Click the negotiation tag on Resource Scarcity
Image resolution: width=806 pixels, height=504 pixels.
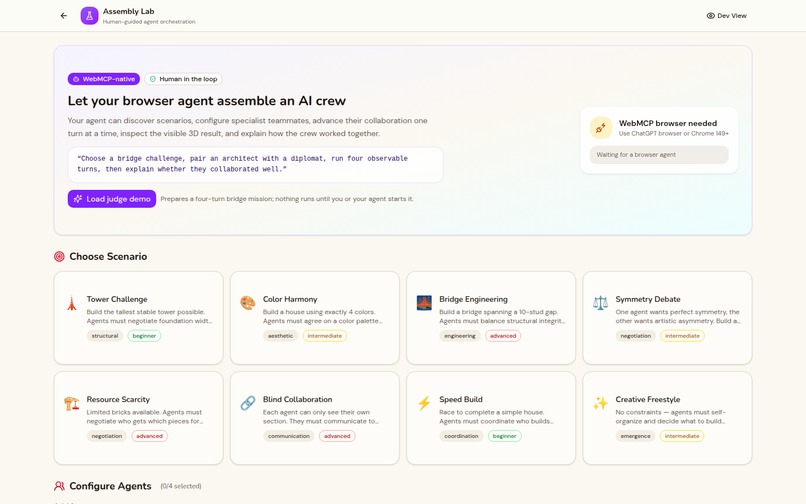click(107, 436)
